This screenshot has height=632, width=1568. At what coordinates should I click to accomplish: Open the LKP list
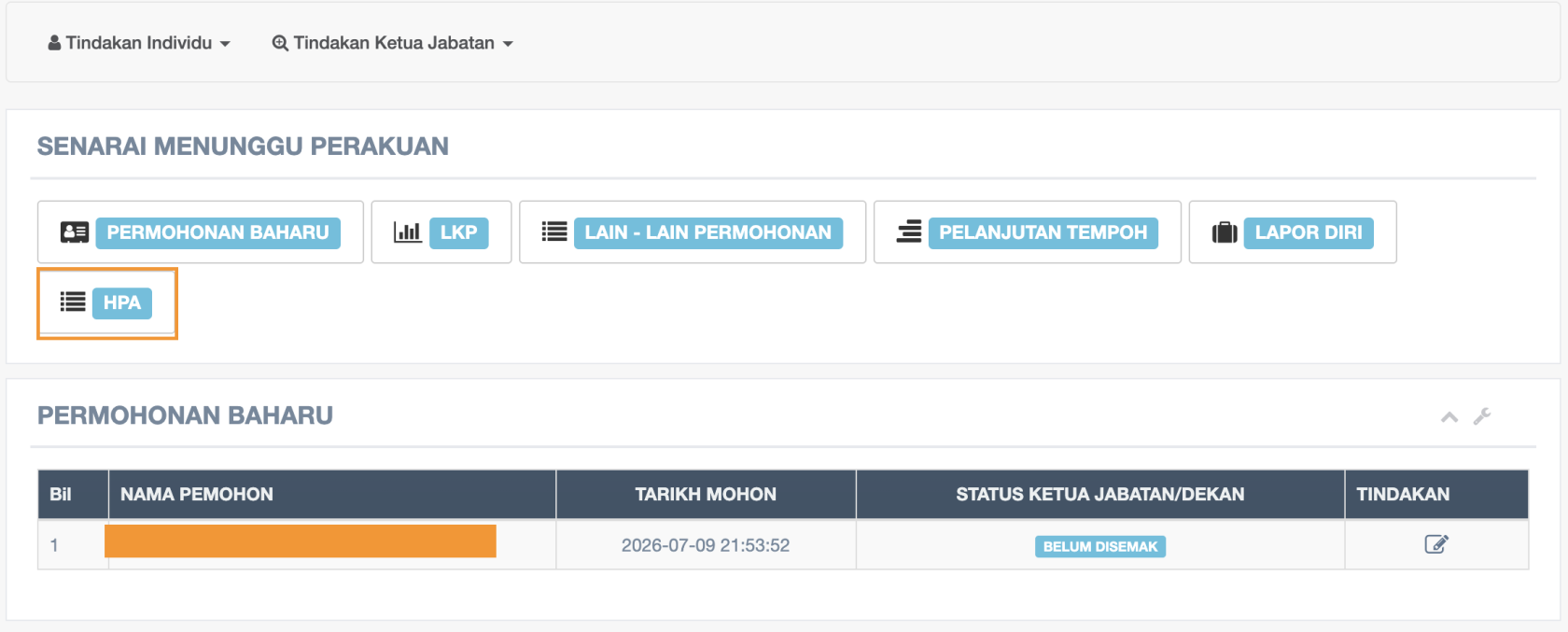(x=458, y=232)
